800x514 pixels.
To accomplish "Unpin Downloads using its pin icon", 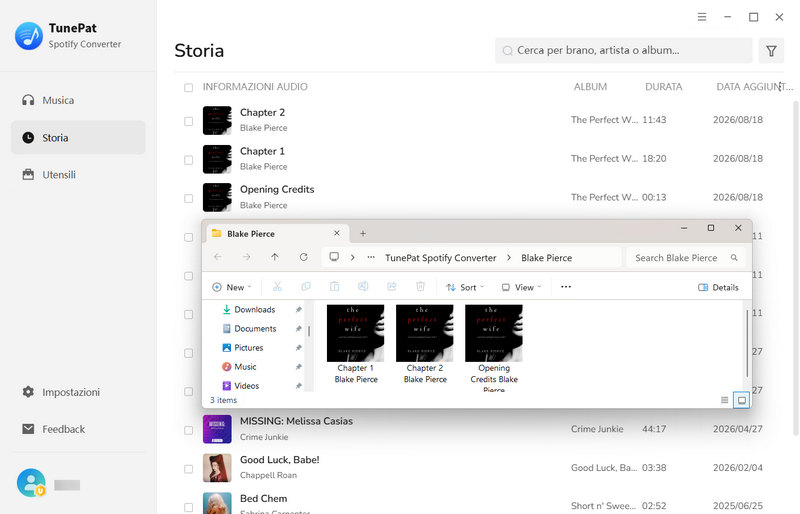I will [x=298, y=310].
